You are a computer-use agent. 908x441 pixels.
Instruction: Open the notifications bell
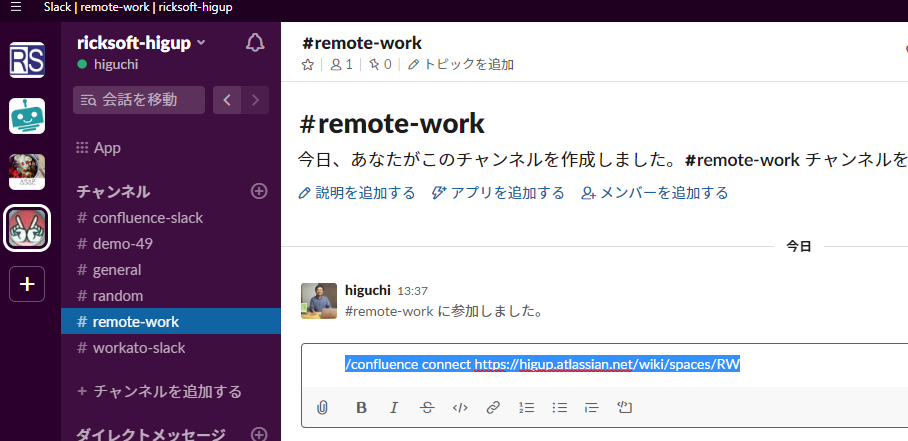255,43
